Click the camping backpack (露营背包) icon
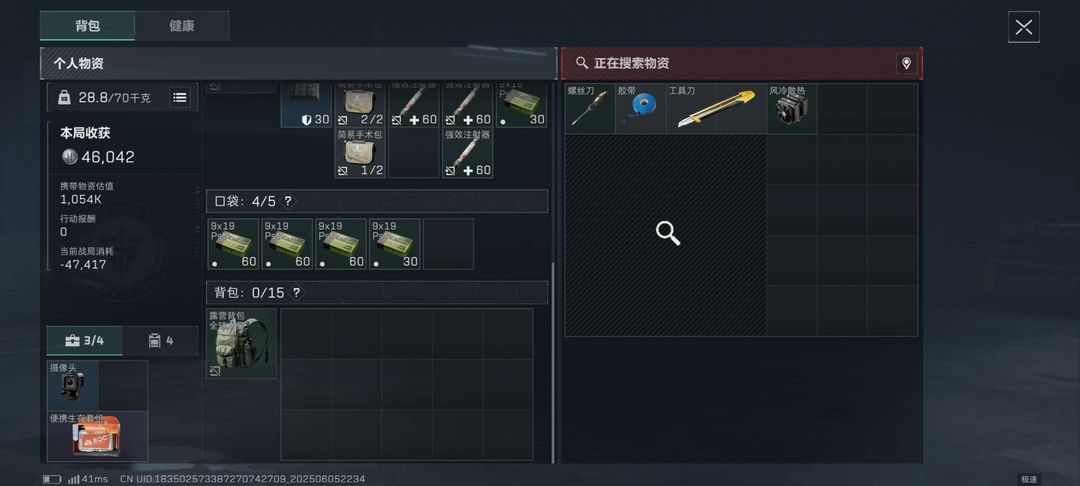The height and width of the screenshot is (486, 1080). [242, 343]
